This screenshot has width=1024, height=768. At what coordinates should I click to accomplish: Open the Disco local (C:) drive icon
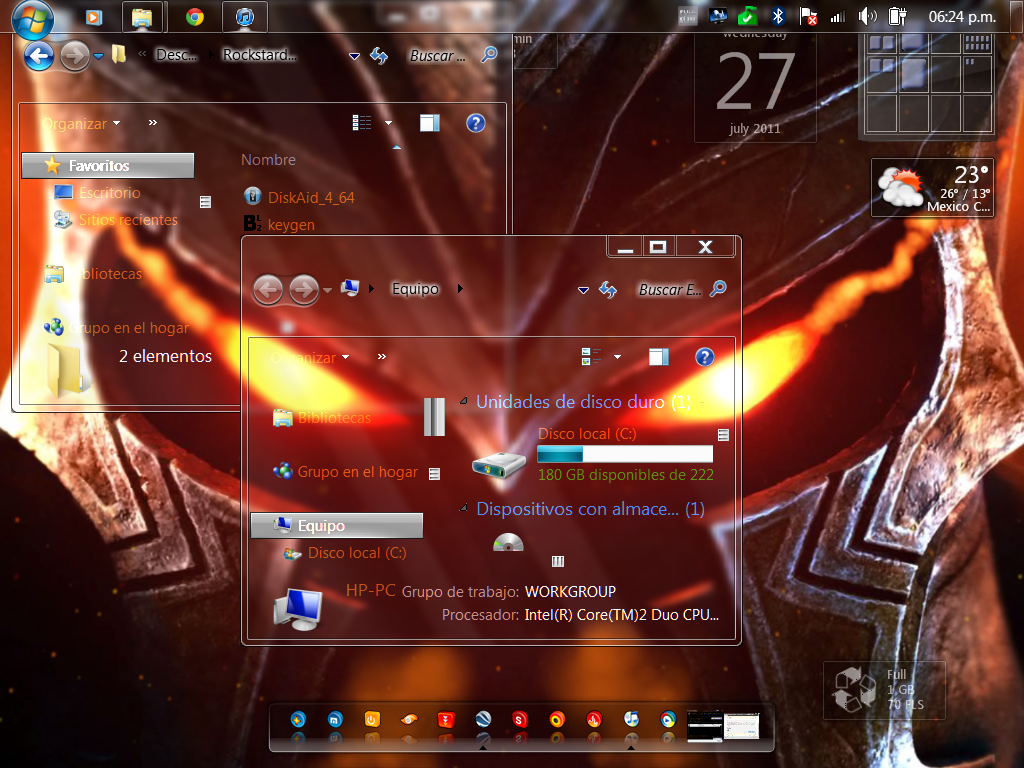pos(499,464)
